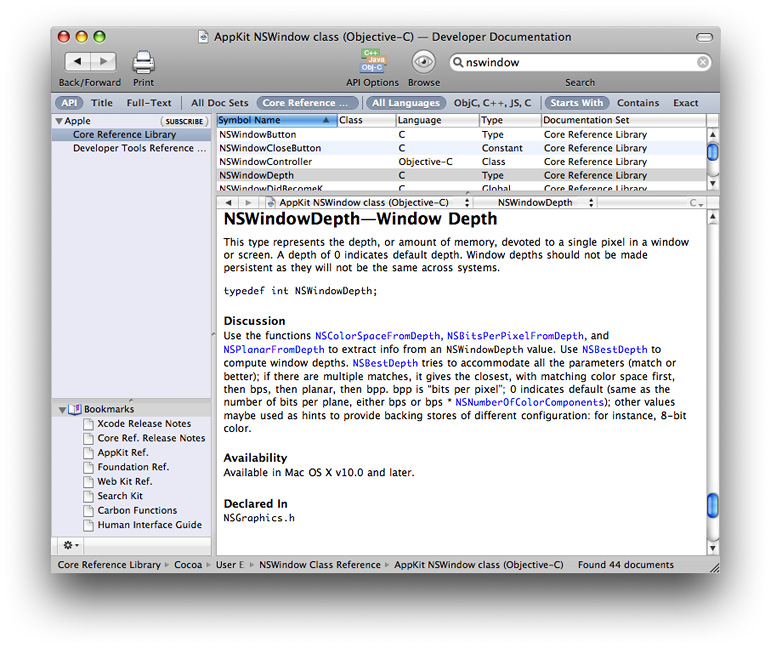Open the NSWindowDepth section popup
The height and width of the screenshot is (648, 771).
pyautogui.click(x=537, y=203)
